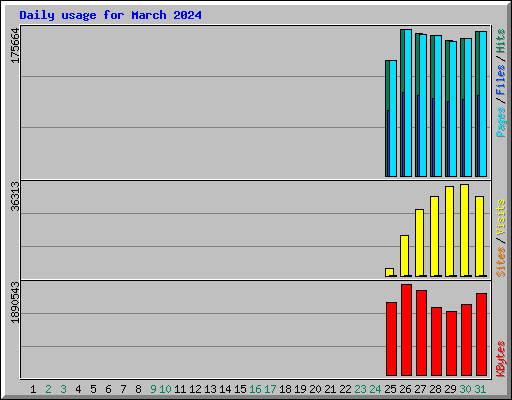The image size is (512, 400).
Task: Click green day label 10 on the x-axis
Action: pyautogui.click(x=165, y=389)
